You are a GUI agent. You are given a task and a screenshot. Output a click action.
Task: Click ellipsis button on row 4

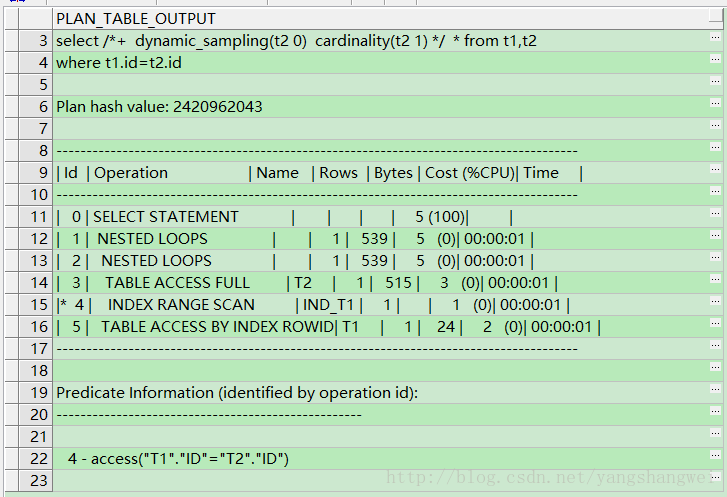point(715,62)
